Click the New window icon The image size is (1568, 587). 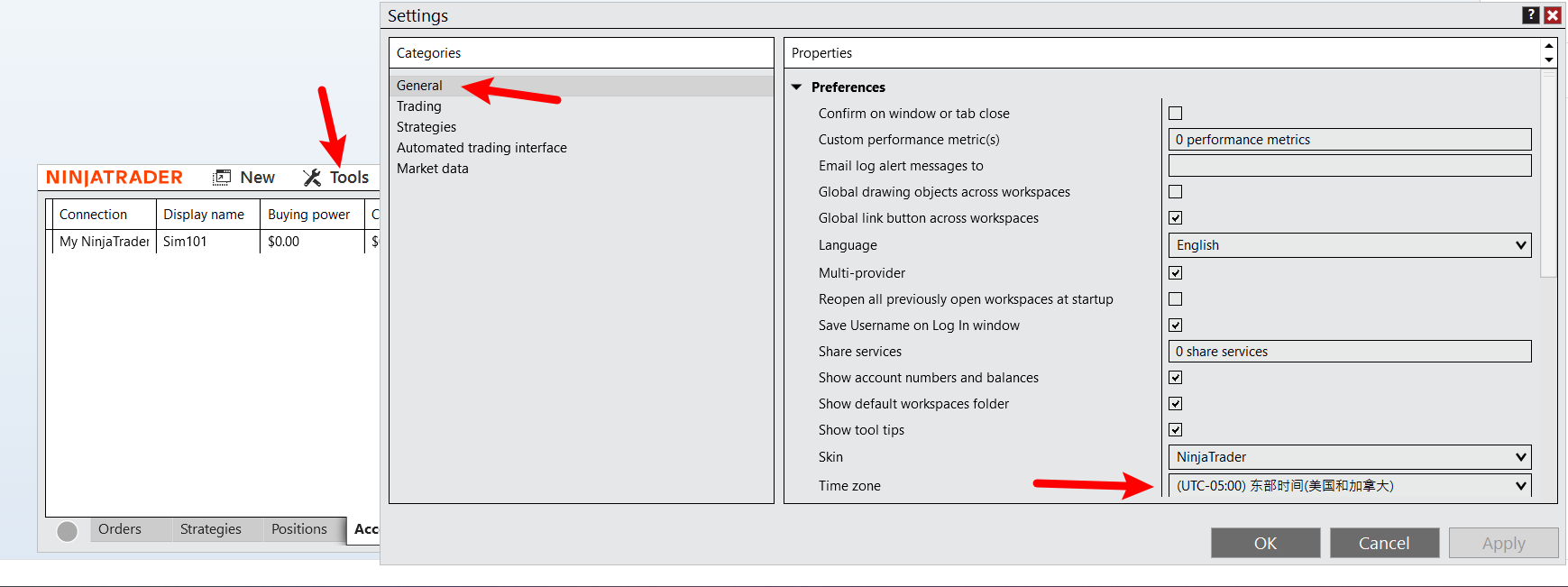click(222, 178)
